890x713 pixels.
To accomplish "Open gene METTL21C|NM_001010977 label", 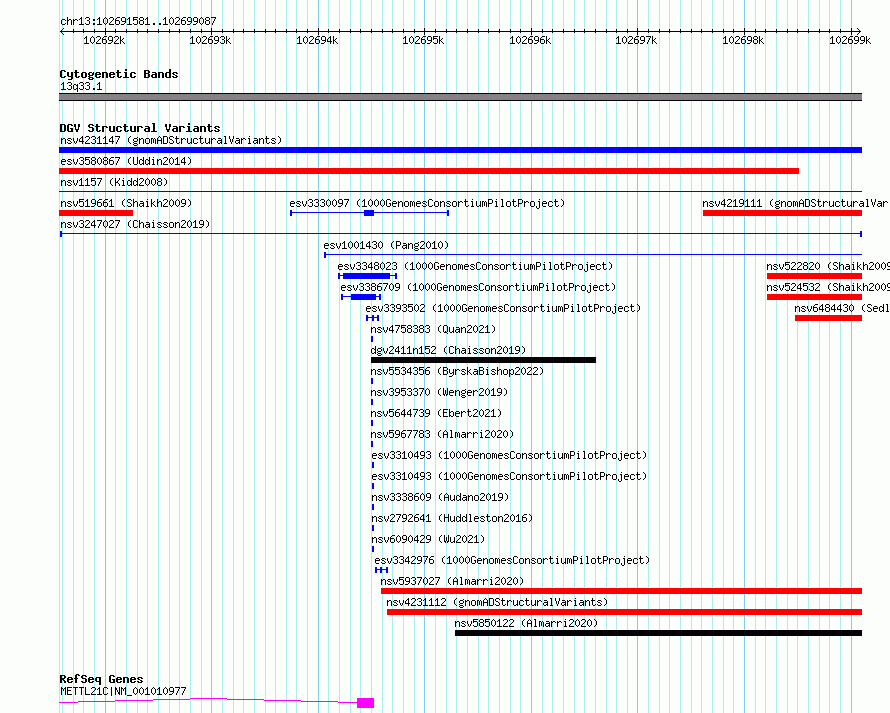I will click(123, 691).
